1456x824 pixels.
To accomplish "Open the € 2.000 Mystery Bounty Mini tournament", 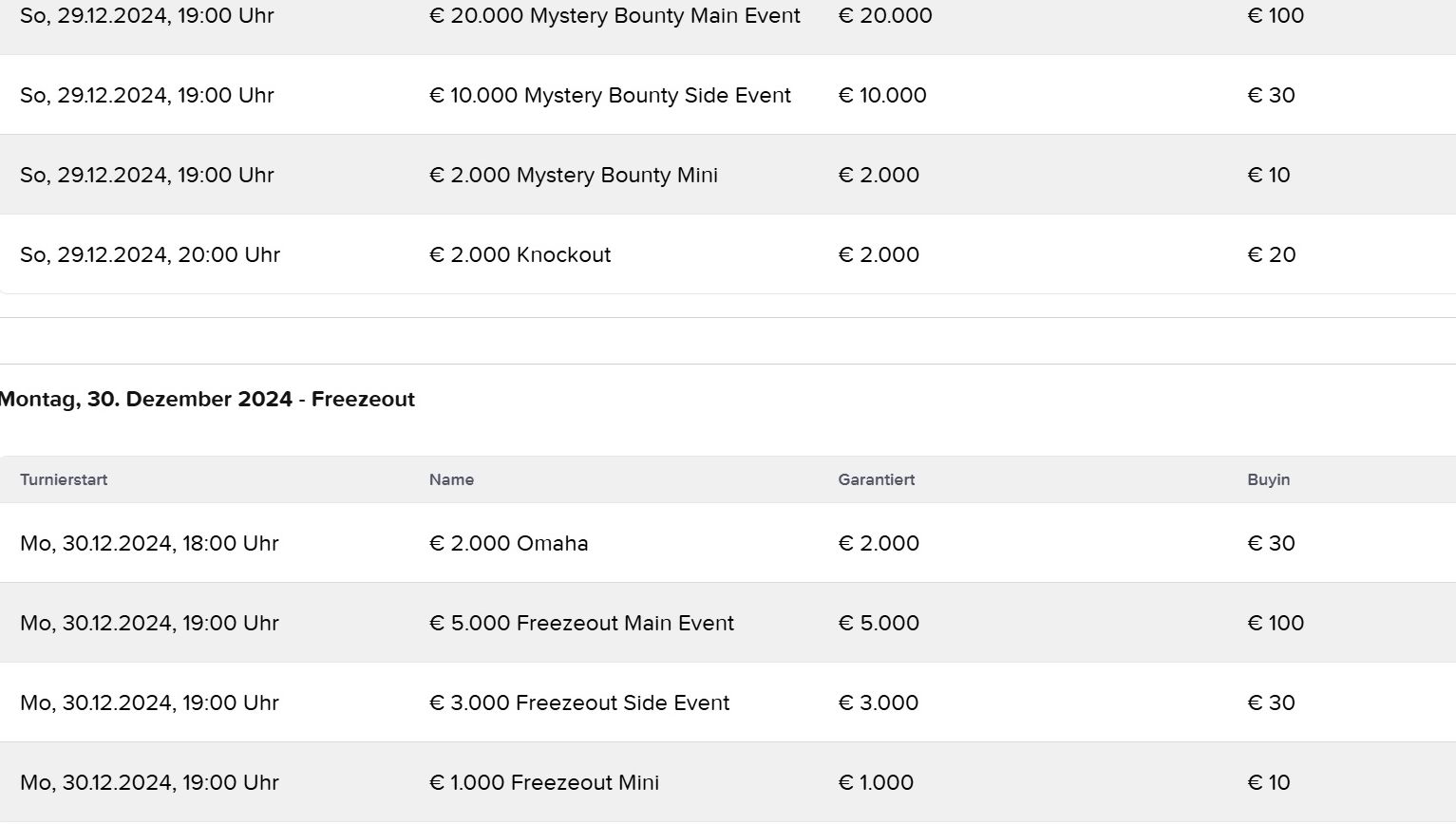I will click(573, 176).
